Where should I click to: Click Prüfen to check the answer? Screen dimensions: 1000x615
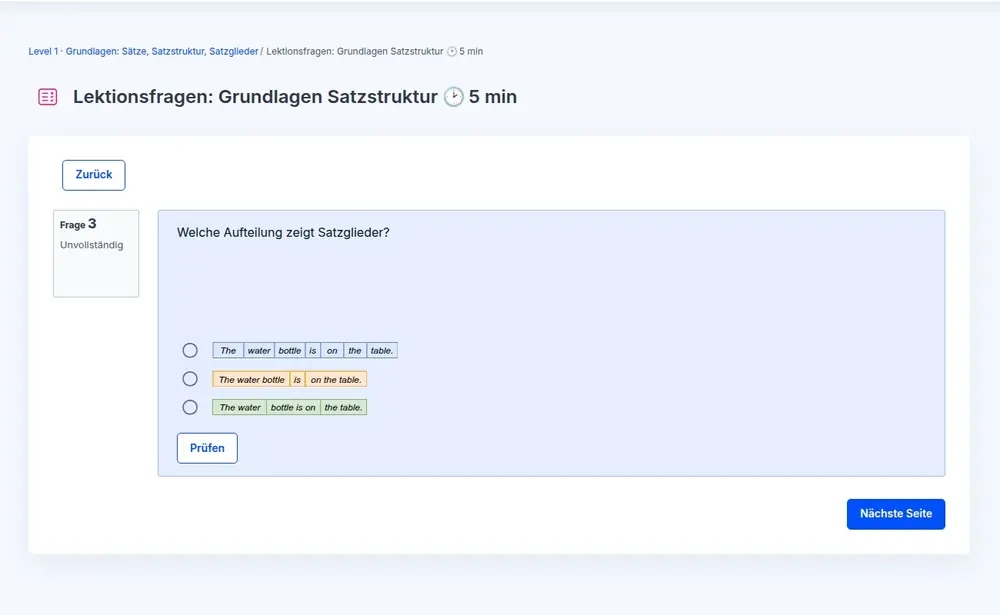coord(207,448)
